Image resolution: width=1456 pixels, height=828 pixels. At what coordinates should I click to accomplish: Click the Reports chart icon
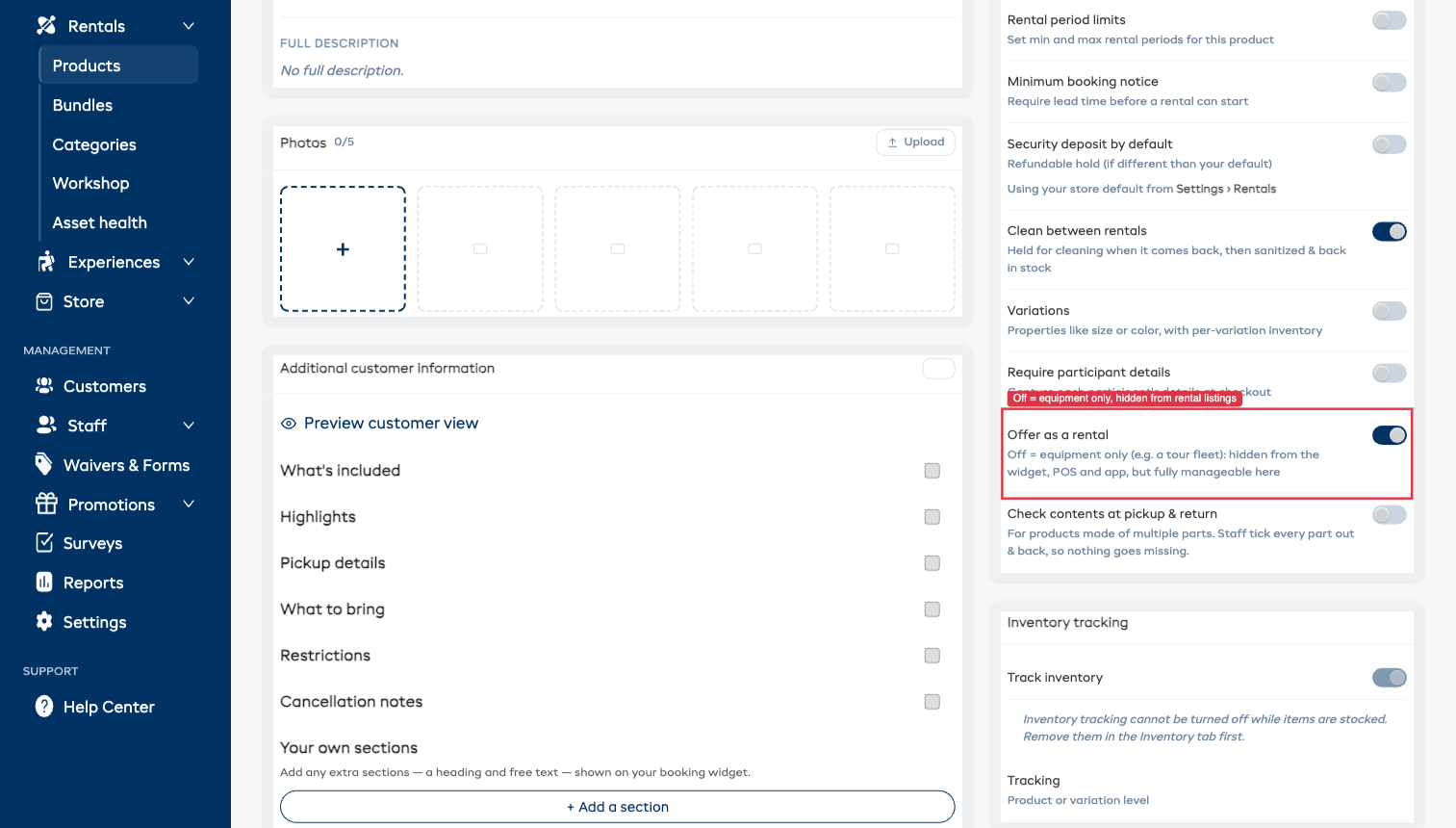[x=44, y=582]
